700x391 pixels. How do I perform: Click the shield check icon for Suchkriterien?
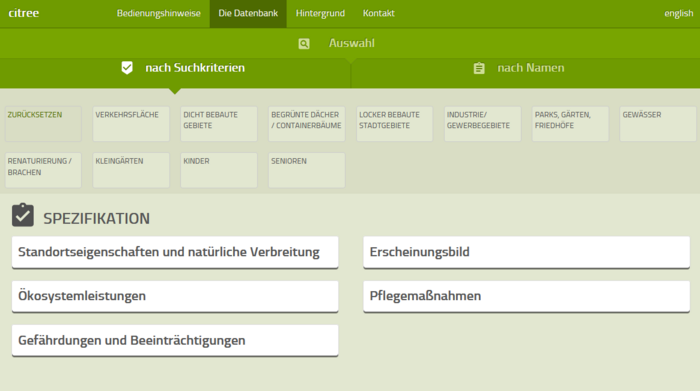[x=127, y=68]
